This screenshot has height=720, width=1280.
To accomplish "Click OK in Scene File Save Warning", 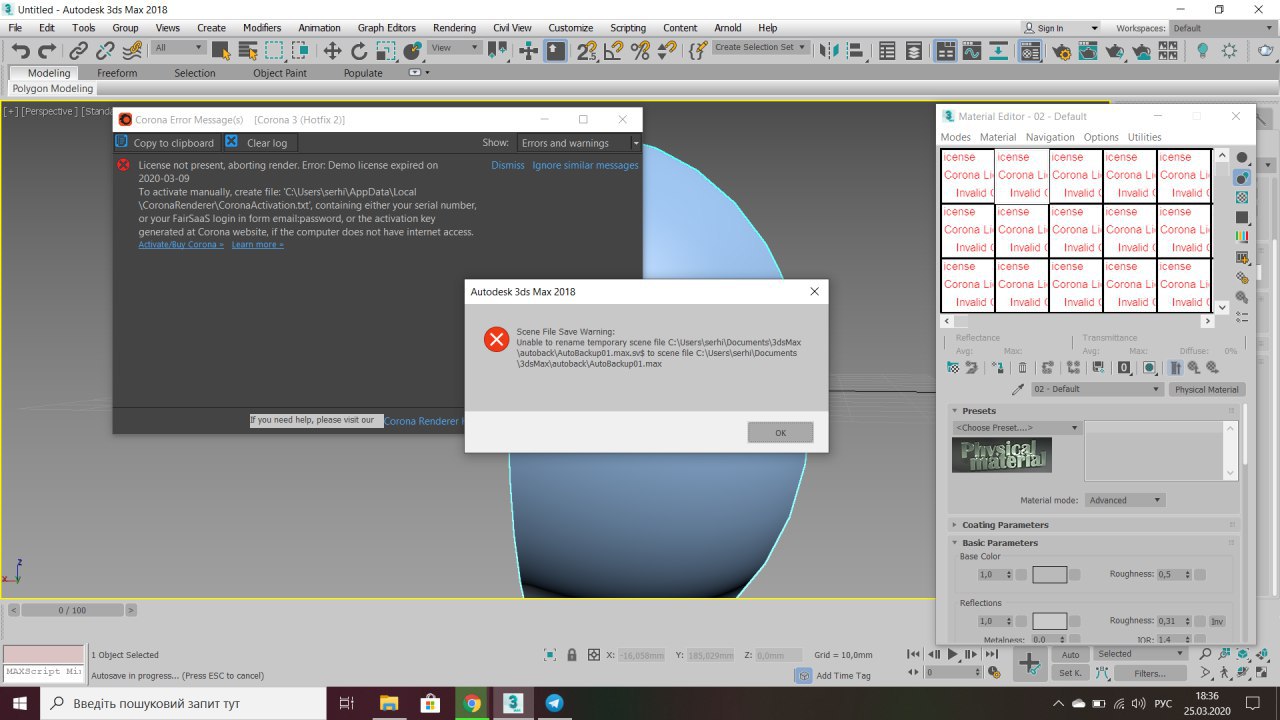I will pyautogui.click(x=780, y=433).
